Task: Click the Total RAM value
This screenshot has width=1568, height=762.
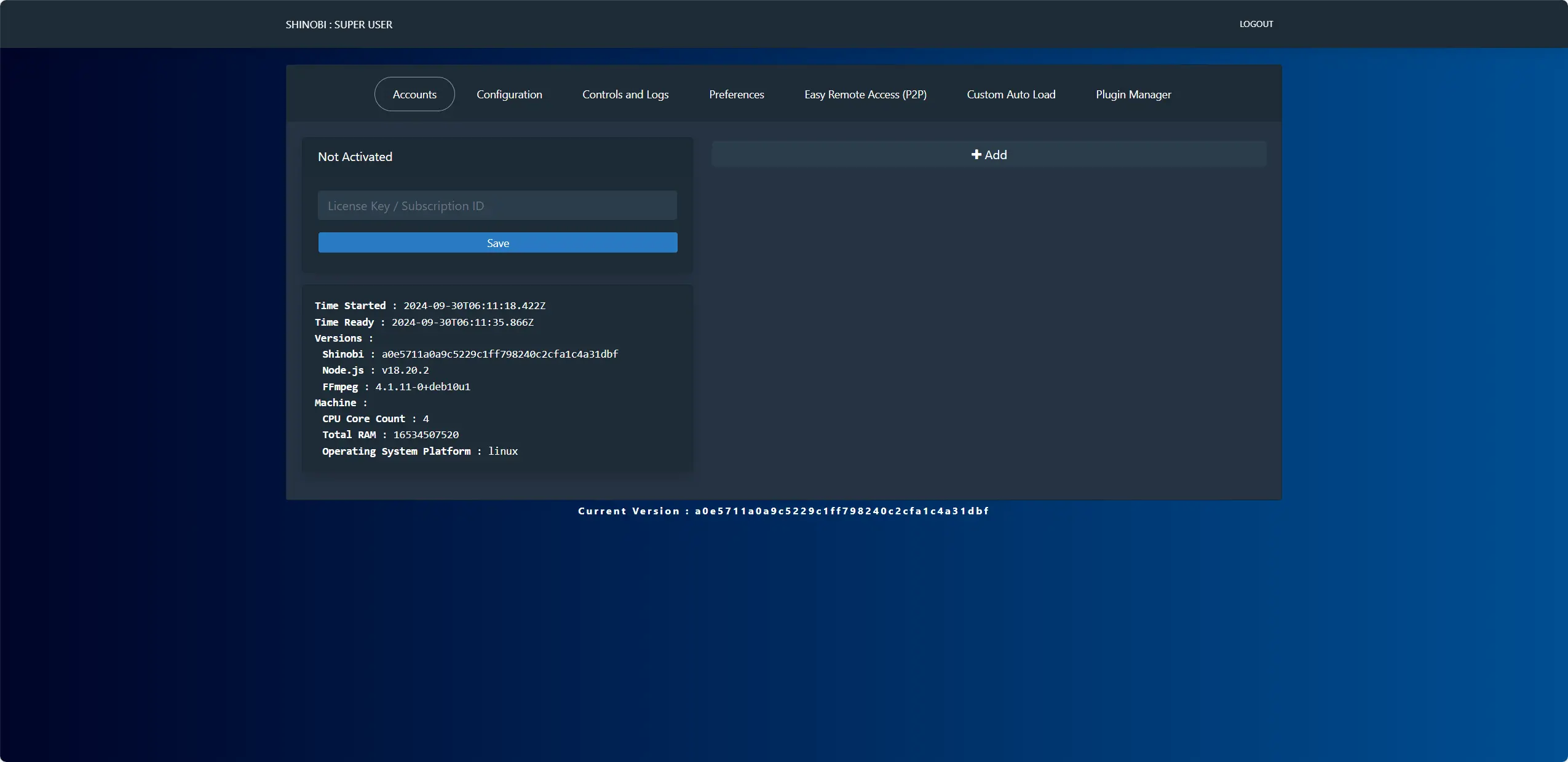Action: click(426, 434)
